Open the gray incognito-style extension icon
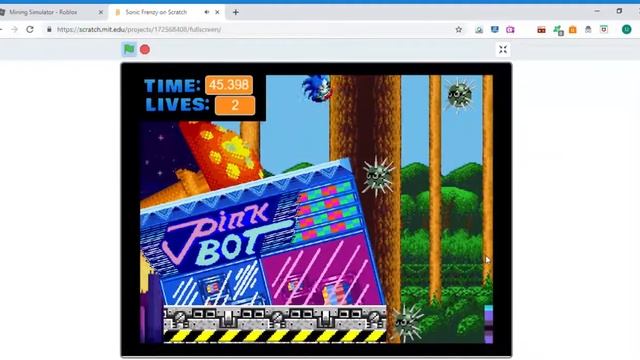The width and height of the screenshot is (640, 360). (588, 29)
